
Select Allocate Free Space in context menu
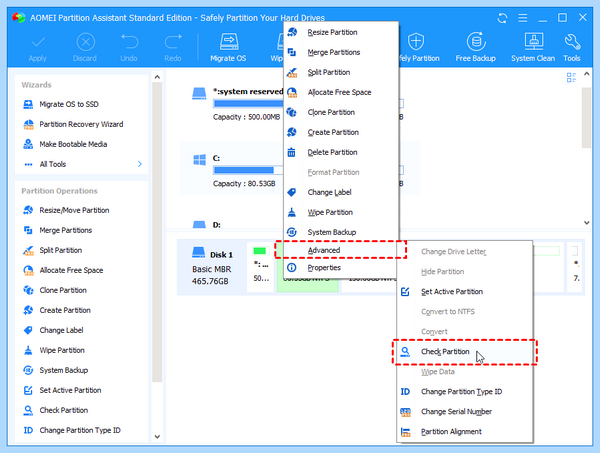(x=341, y=92)
